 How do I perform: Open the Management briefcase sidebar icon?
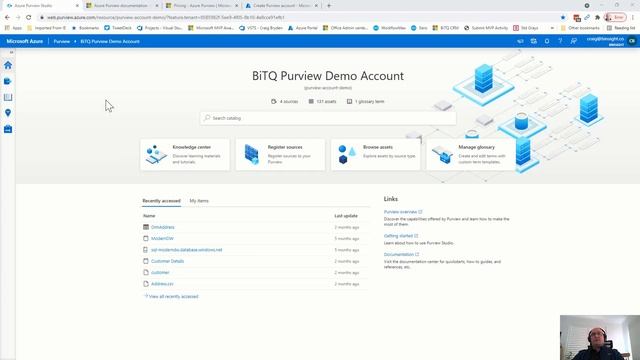(8, 129)
